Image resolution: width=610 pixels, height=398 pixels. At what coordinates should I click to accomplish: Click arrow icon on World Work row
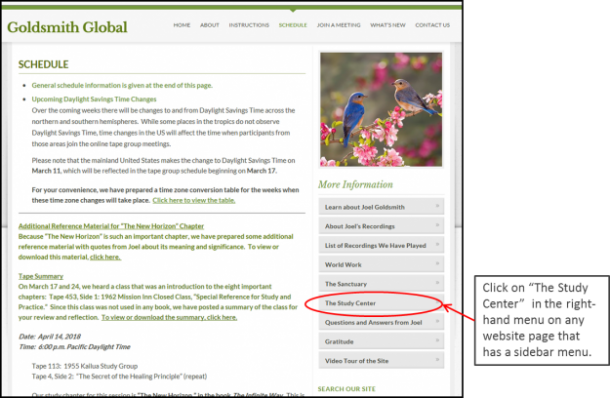(x=437, y=263)
